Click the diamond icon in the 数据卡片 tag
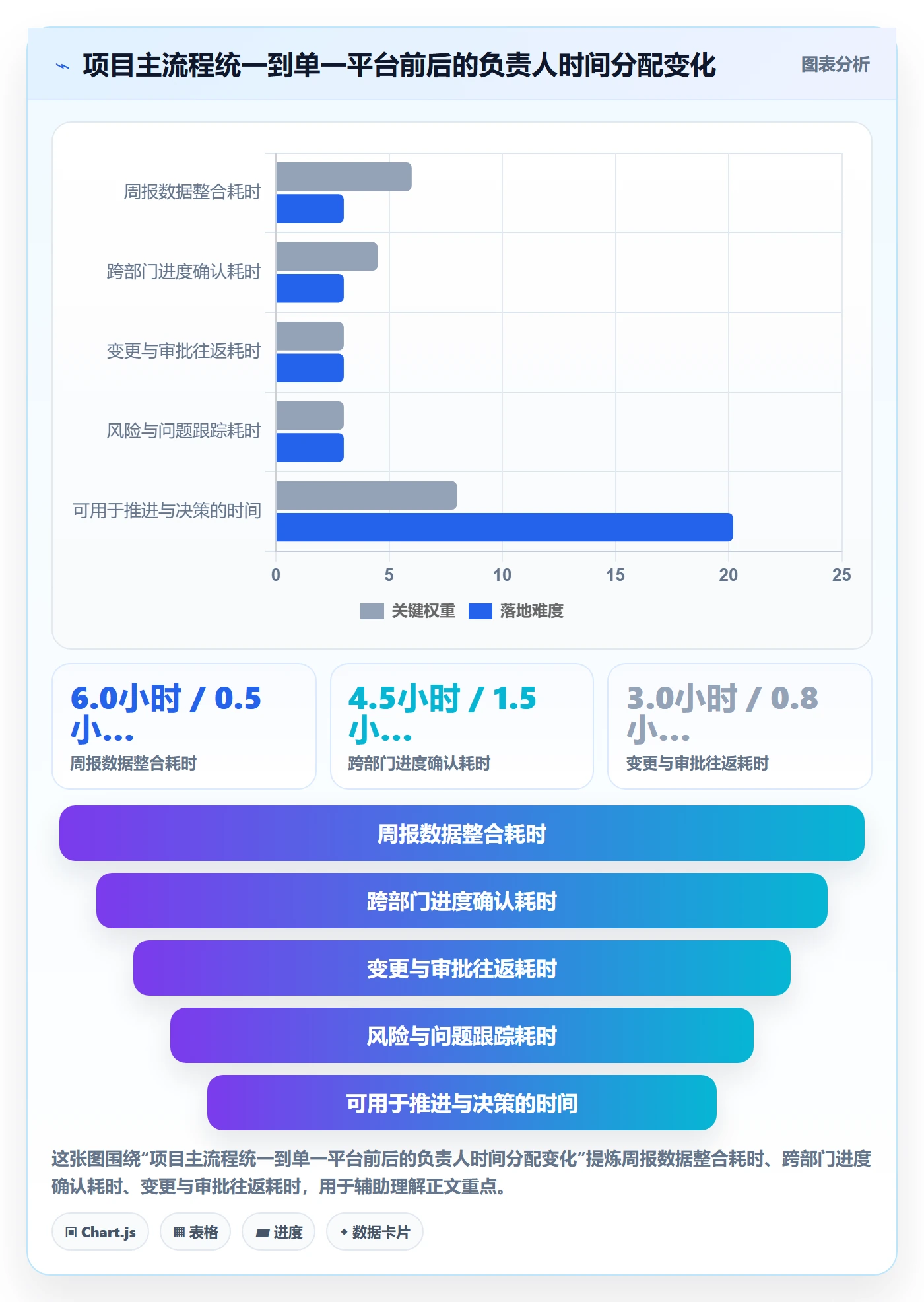 click(x=344, y=1232)
